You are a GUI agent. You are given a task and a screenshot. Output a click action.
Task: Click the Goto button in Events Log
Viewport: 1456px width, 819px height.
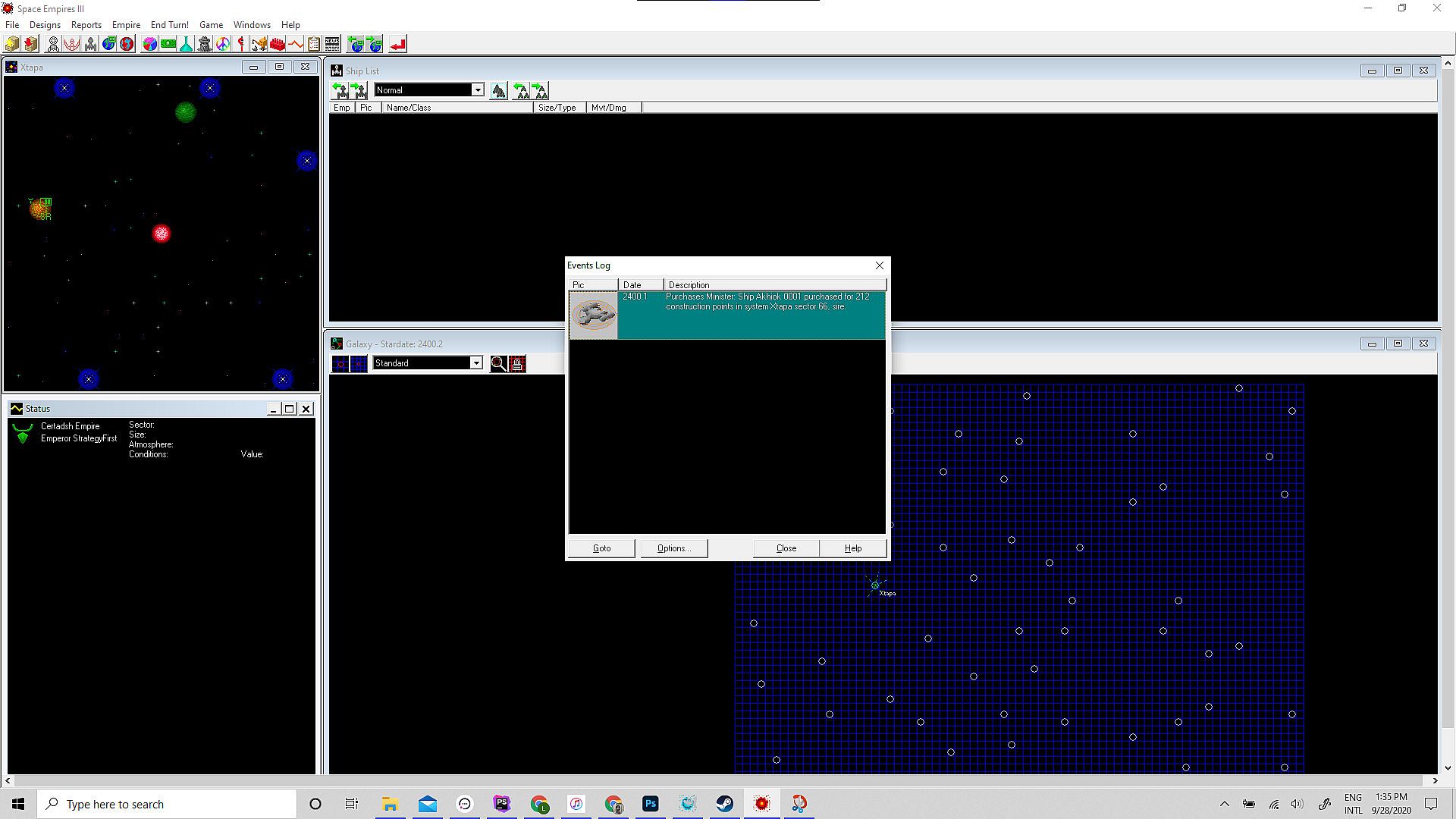pyautogui.click(x=601, y=548)
